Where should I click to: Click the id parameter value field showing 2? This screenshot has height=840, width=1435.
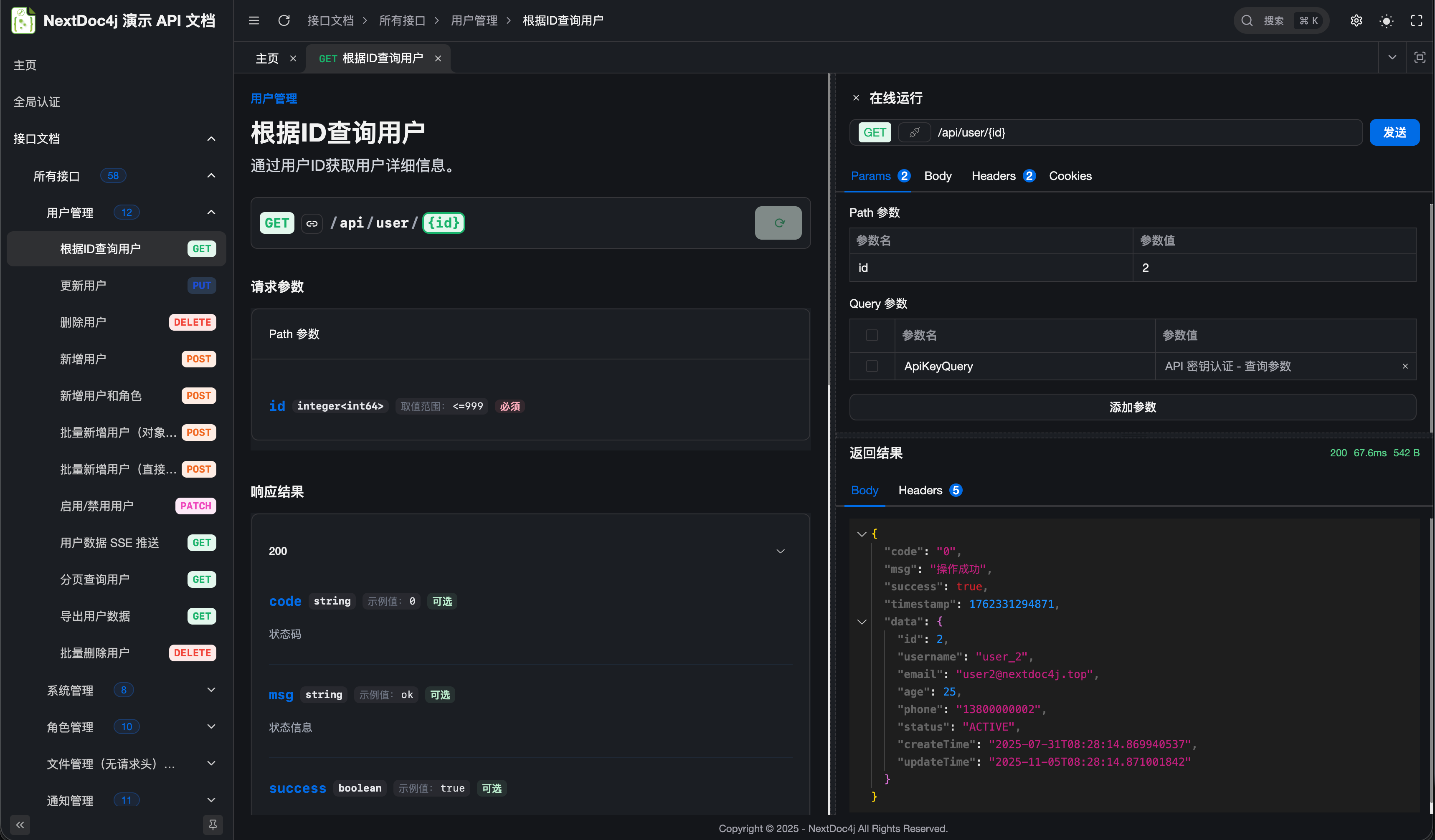(1196, 268)
